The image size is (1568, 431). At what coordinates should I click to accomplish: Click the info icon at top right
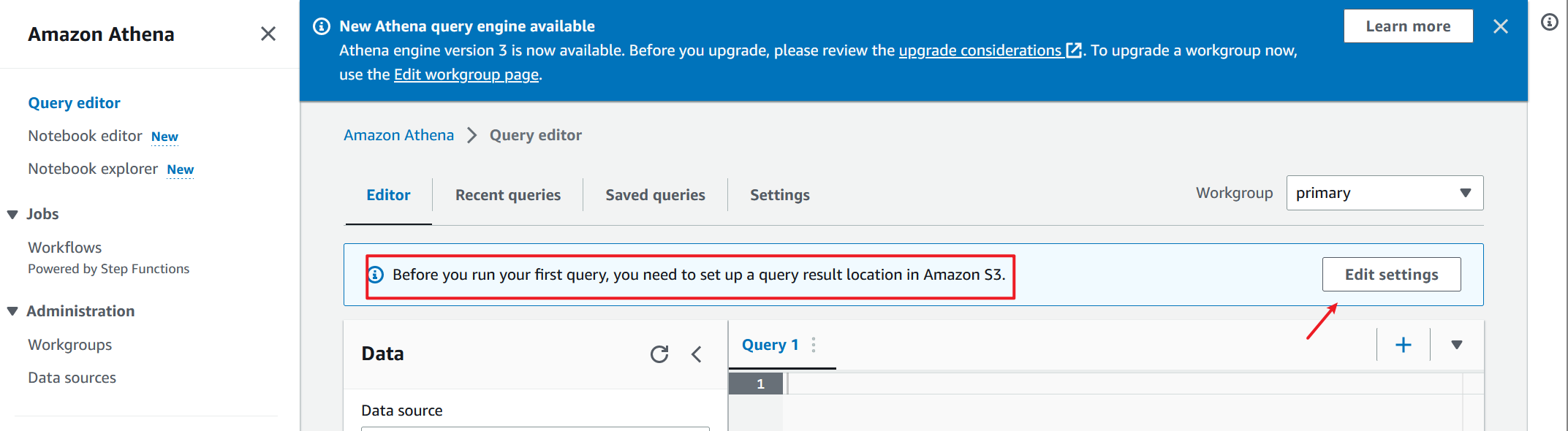point(1549,23)
